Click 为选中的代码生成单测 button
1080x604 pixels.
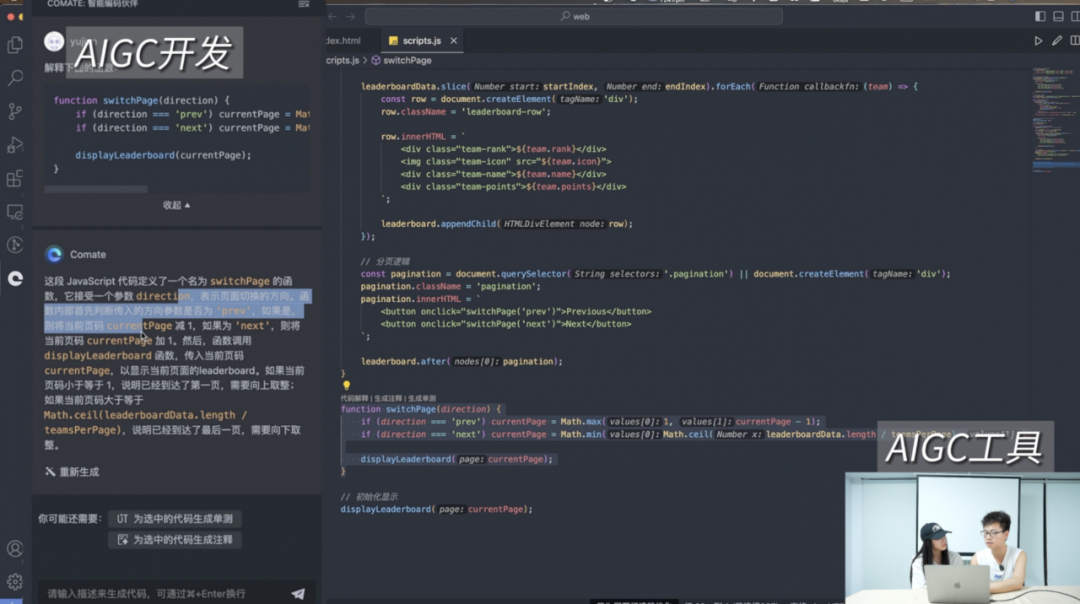click(x=175, y=519)
